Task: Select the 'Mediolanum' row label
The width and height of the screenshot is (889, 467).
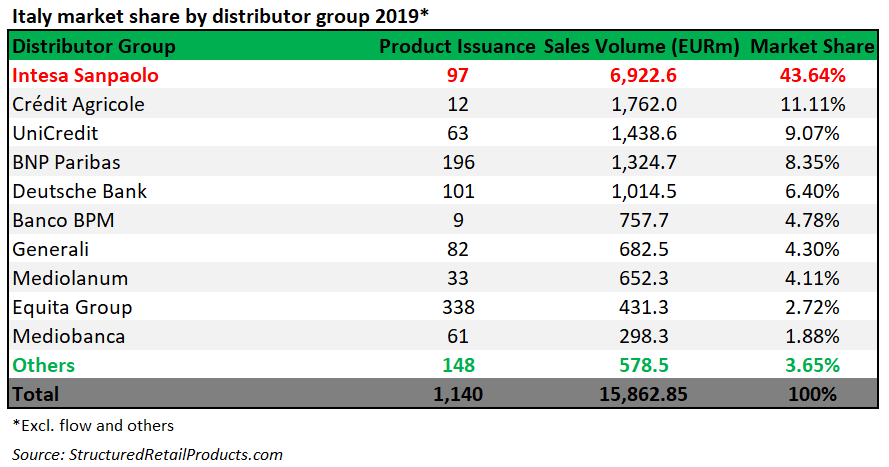Action: pos(70,278)
